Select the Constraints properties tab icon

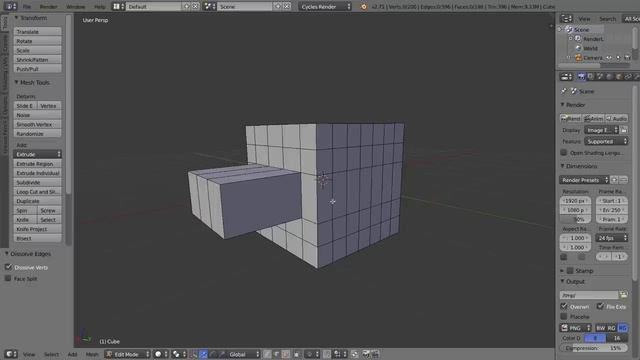tap(628, 76)
